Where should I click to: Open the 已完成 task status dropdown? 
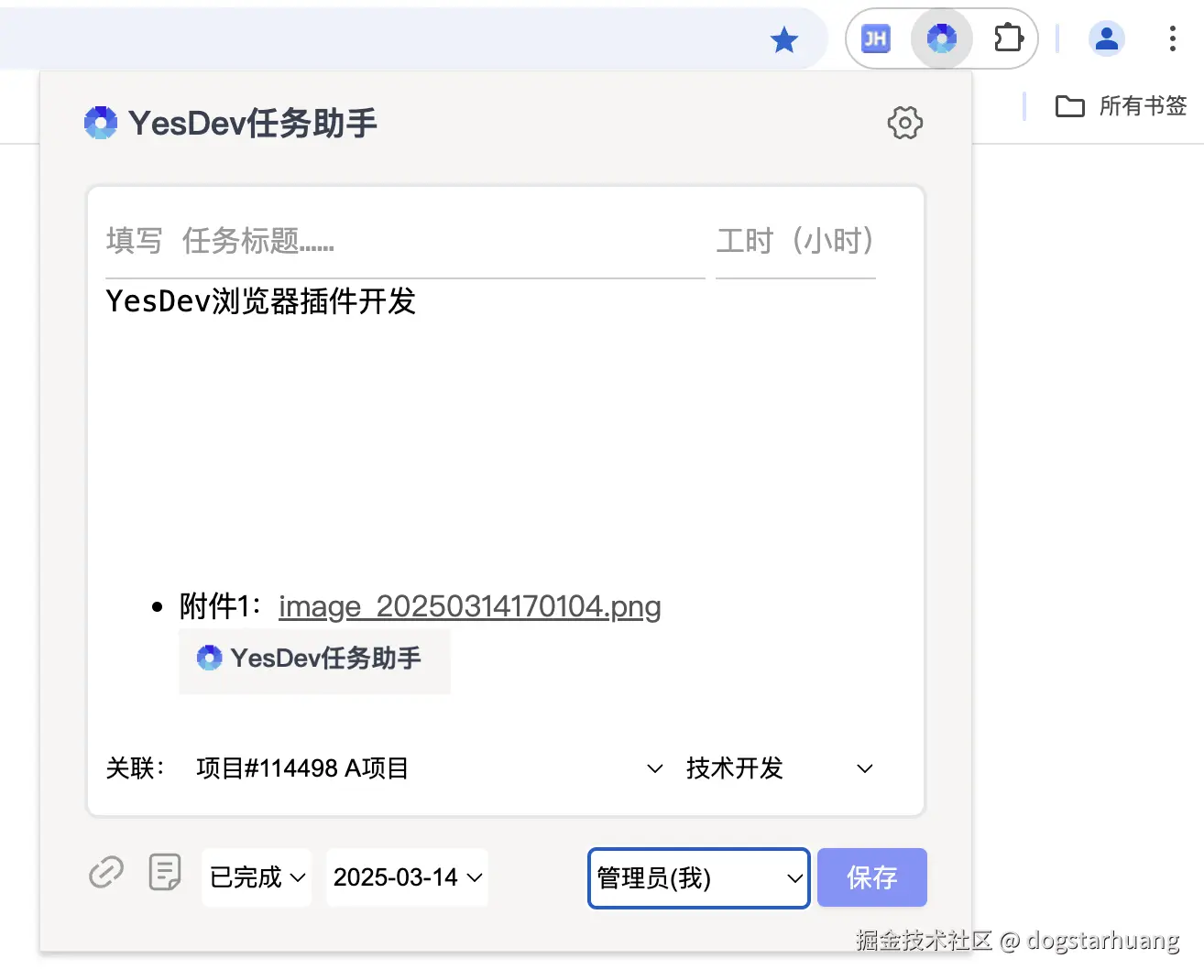256,877
